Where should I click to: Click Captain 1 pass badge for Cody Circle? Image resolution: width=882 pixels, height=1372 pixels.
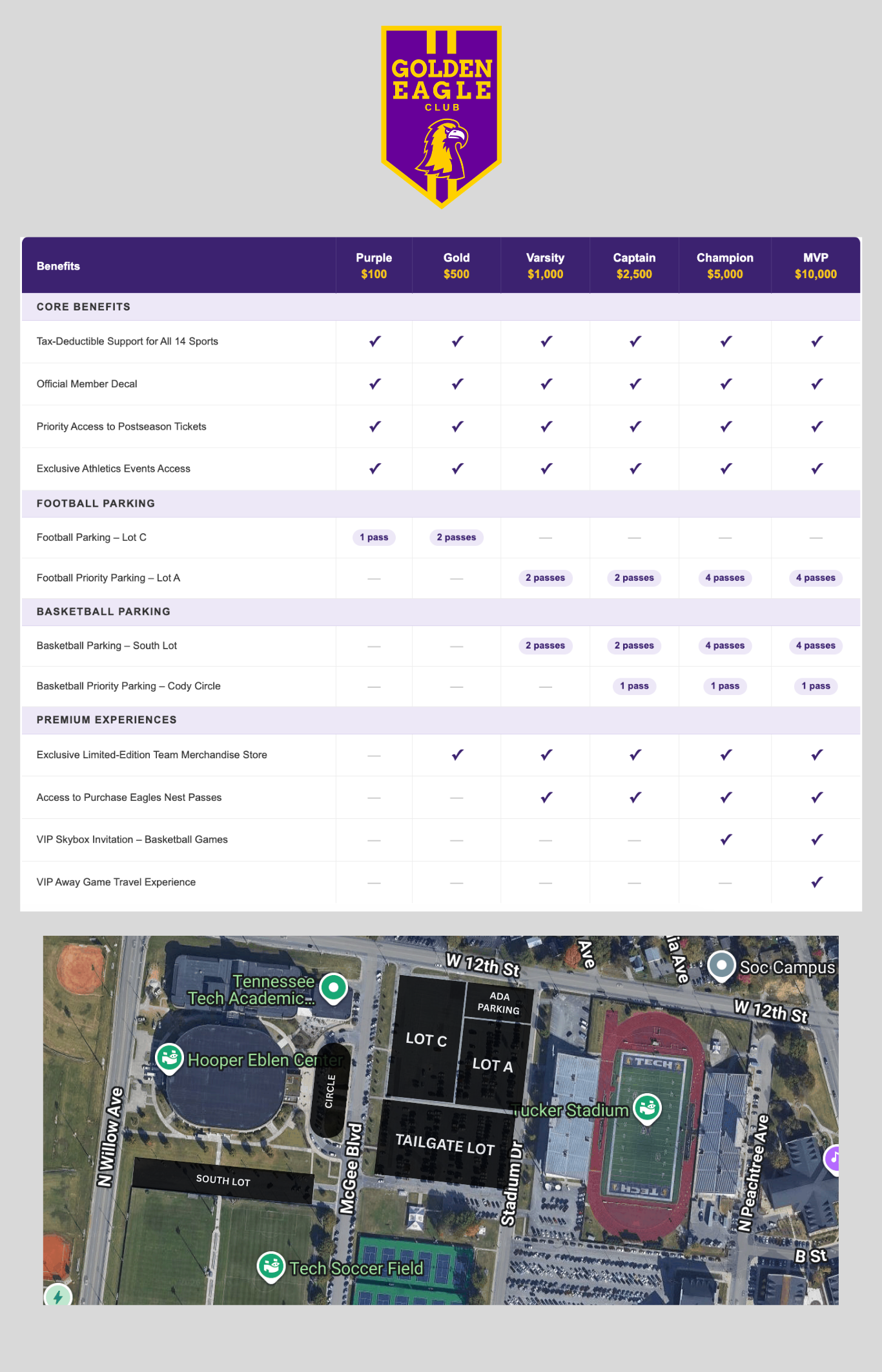coord(634,686)
